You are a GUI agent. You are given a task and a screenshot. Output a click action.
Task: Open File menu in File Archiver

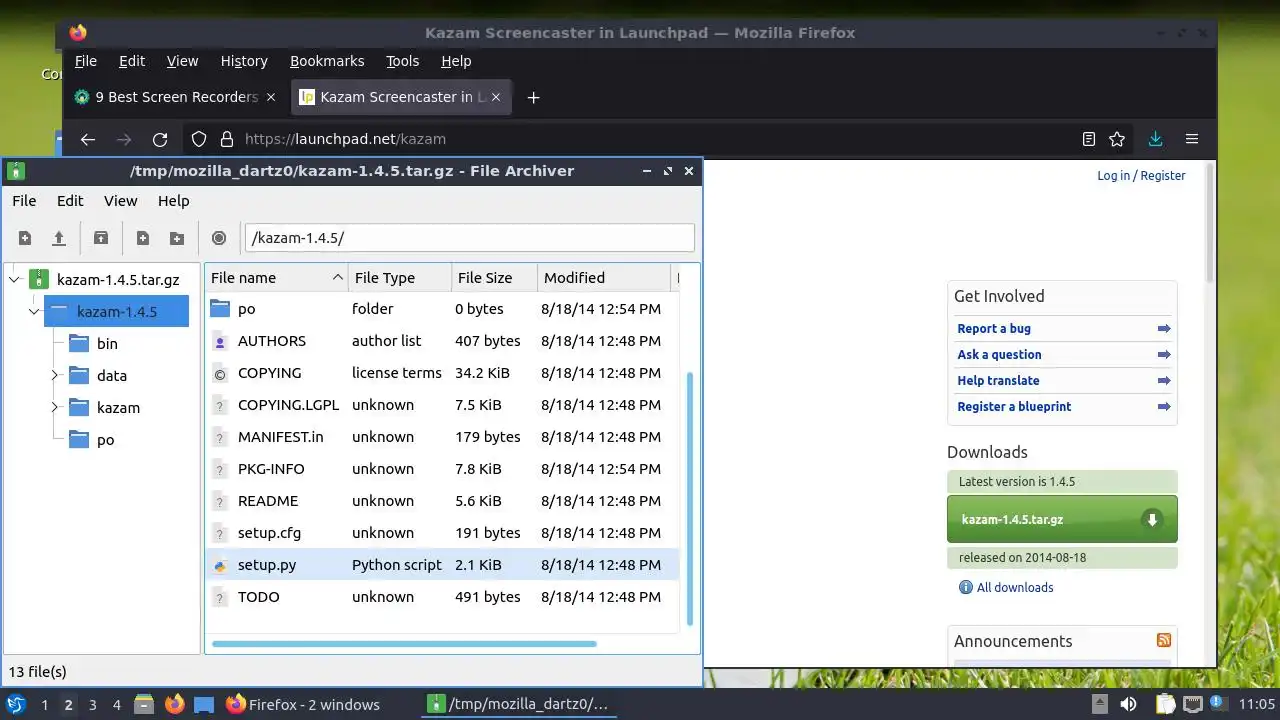coord(24,201)
